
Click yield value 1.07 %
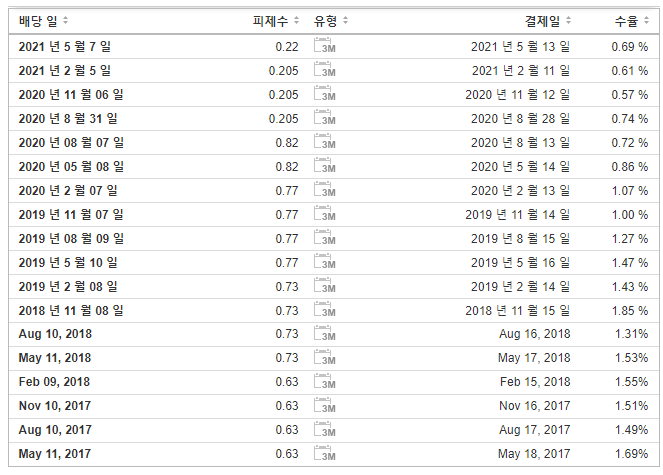pyautogui.click(x=630, y=191)
